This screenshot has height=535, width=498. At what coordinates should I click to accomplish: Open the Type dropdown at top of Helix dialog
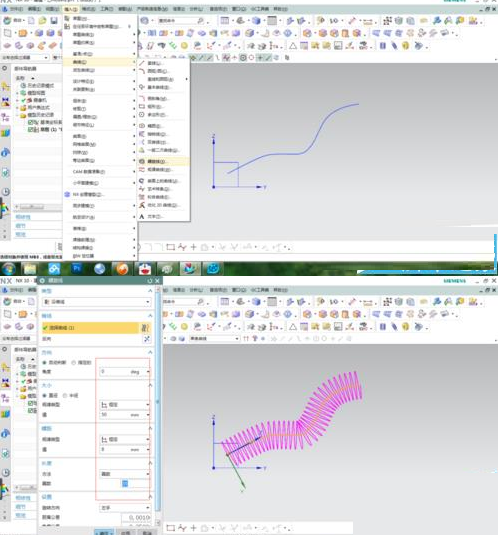97,302
